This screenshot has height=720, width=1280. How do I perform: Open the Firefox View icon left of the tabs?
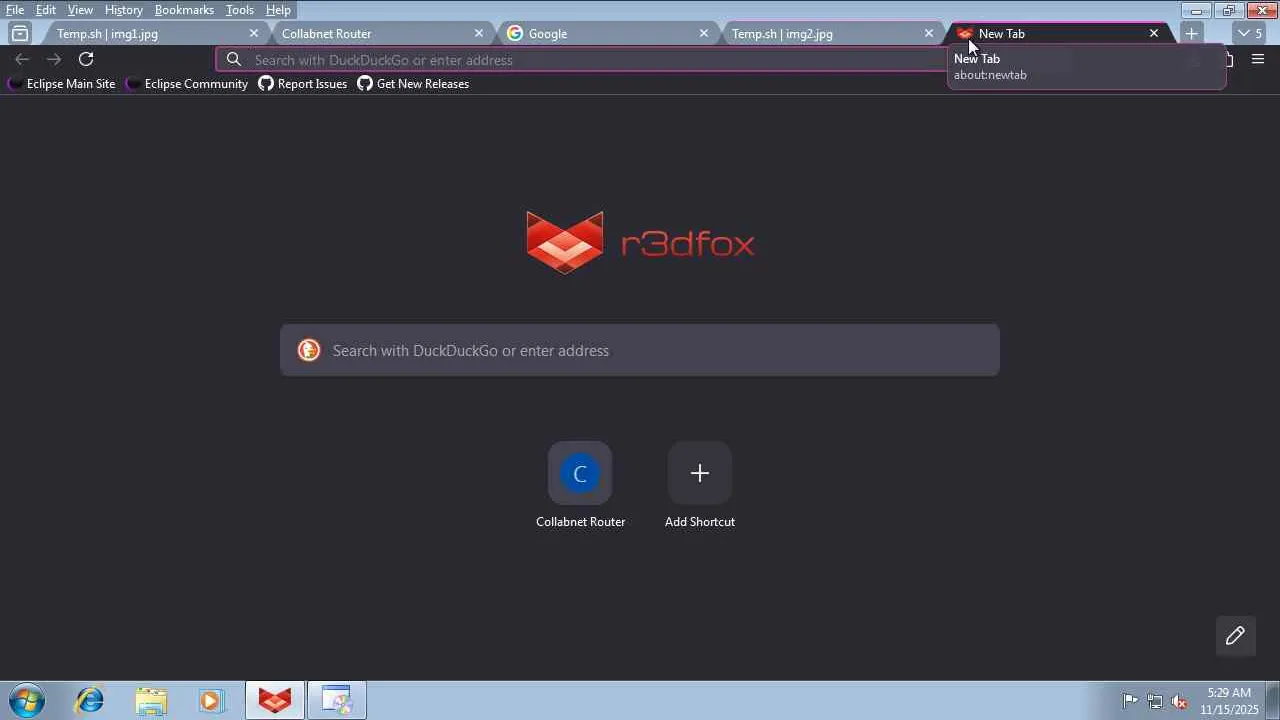pyautogui.click(x=20, y=33)
